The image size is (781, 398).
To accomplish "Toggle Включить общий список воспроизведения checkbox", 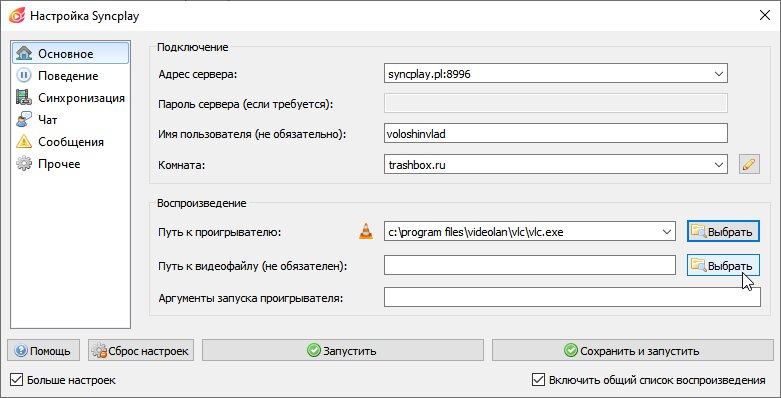I will click(x=538, y=380).
